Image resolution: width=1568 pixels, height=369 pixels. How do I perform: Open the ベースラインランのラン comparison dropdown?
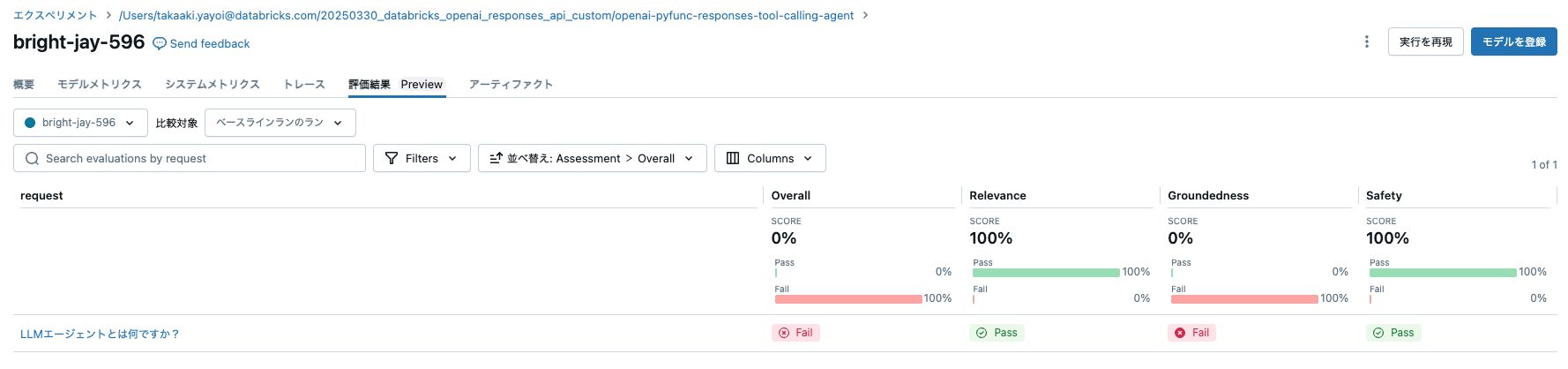pos(280,123)
